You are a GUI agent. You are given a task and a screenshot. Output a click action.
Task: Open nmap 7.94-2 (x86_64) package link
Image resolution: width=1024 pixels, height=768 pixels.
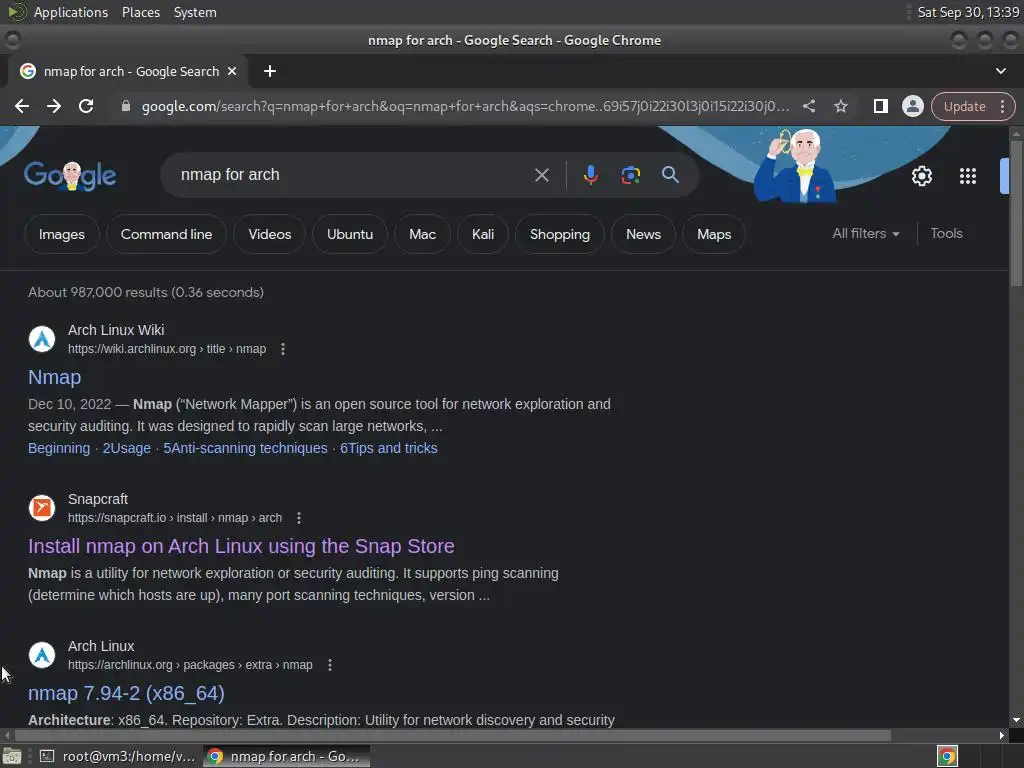coord(126,693)
